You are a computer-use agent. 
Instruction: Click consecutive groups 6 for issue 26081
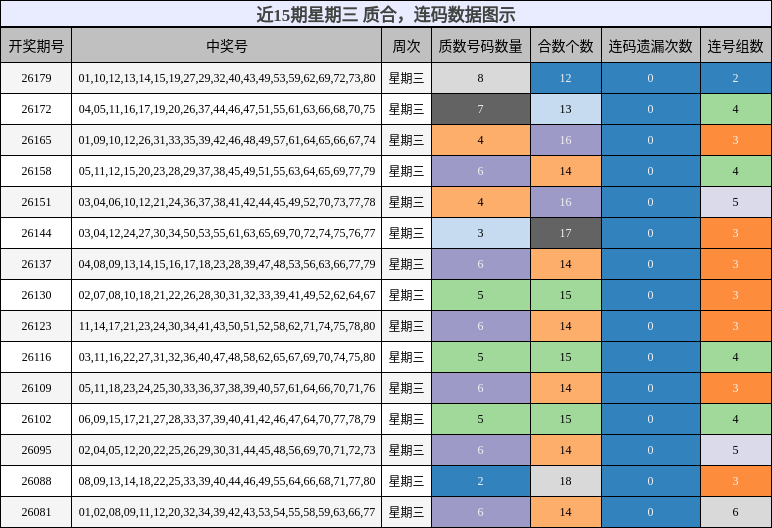pyautogui.click(x=736, y=512)
